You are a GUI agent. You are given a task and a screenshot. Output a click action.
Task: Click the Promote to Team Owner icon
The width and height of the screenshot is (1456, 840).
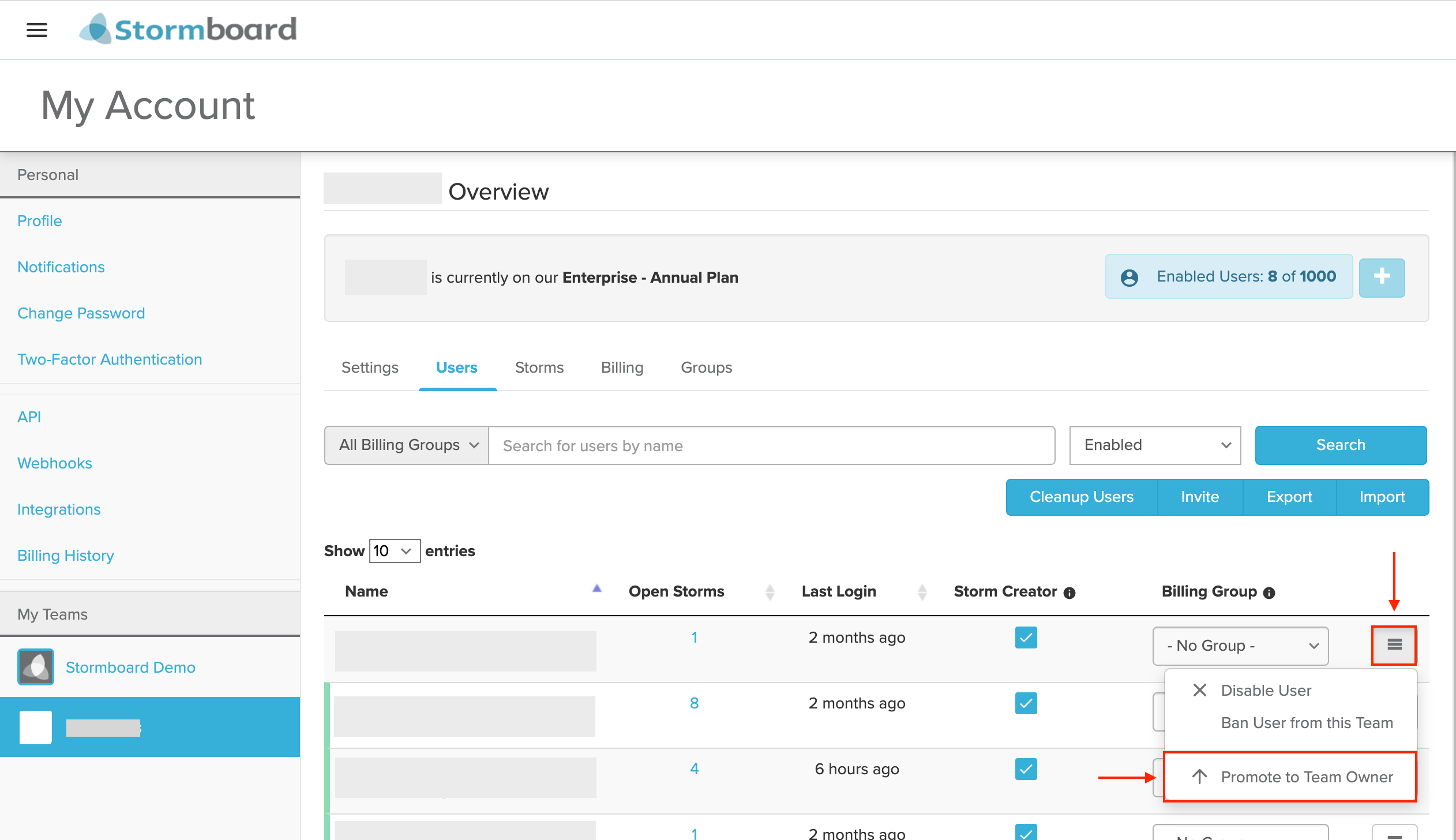[1199, 777]
